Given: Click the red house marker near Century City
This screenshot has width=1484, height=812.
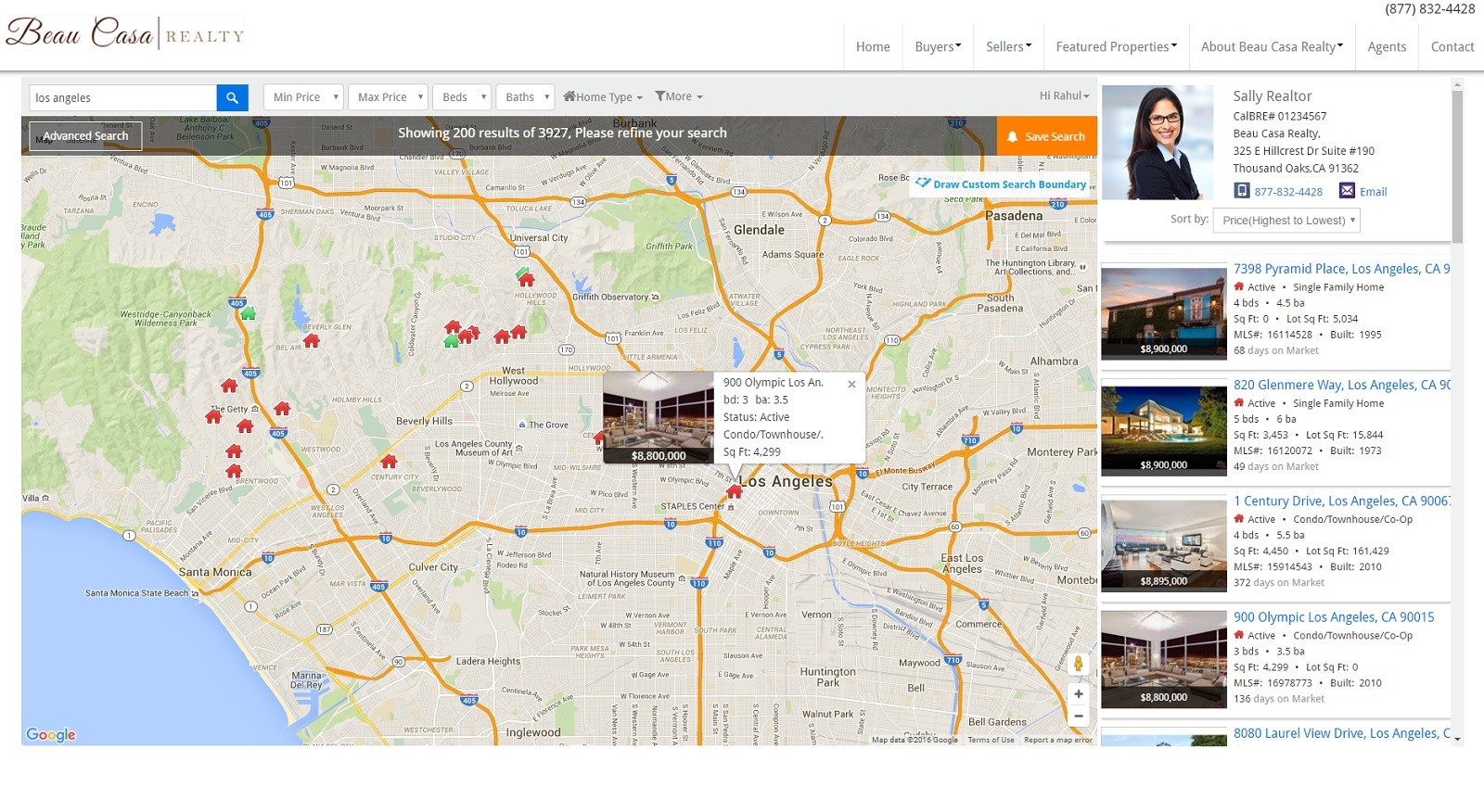Looking at the screenshot, I should [389, 461].
